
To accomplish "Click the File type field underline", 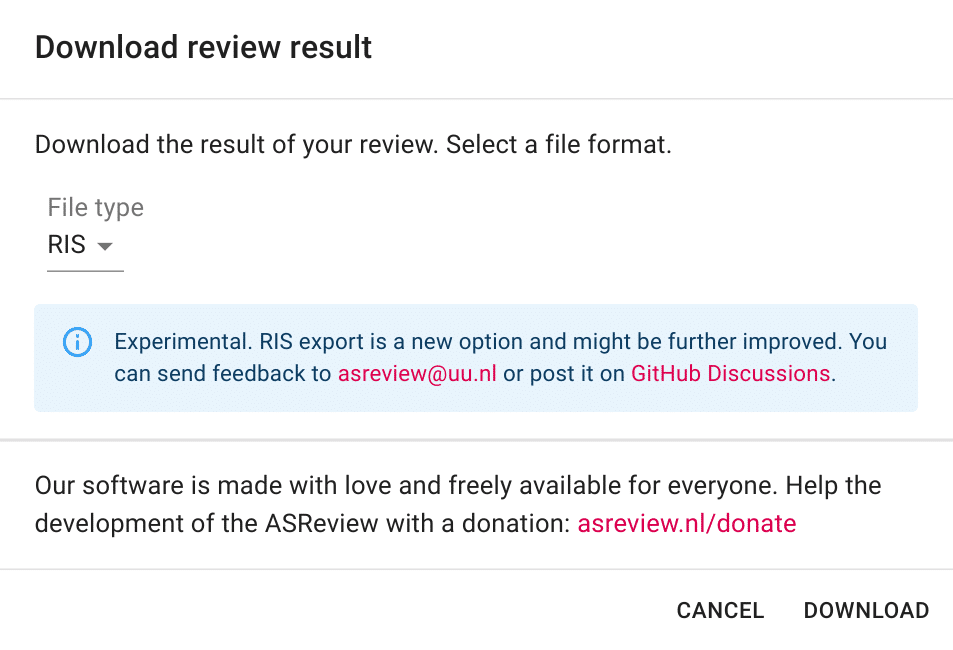I will 85,268.
